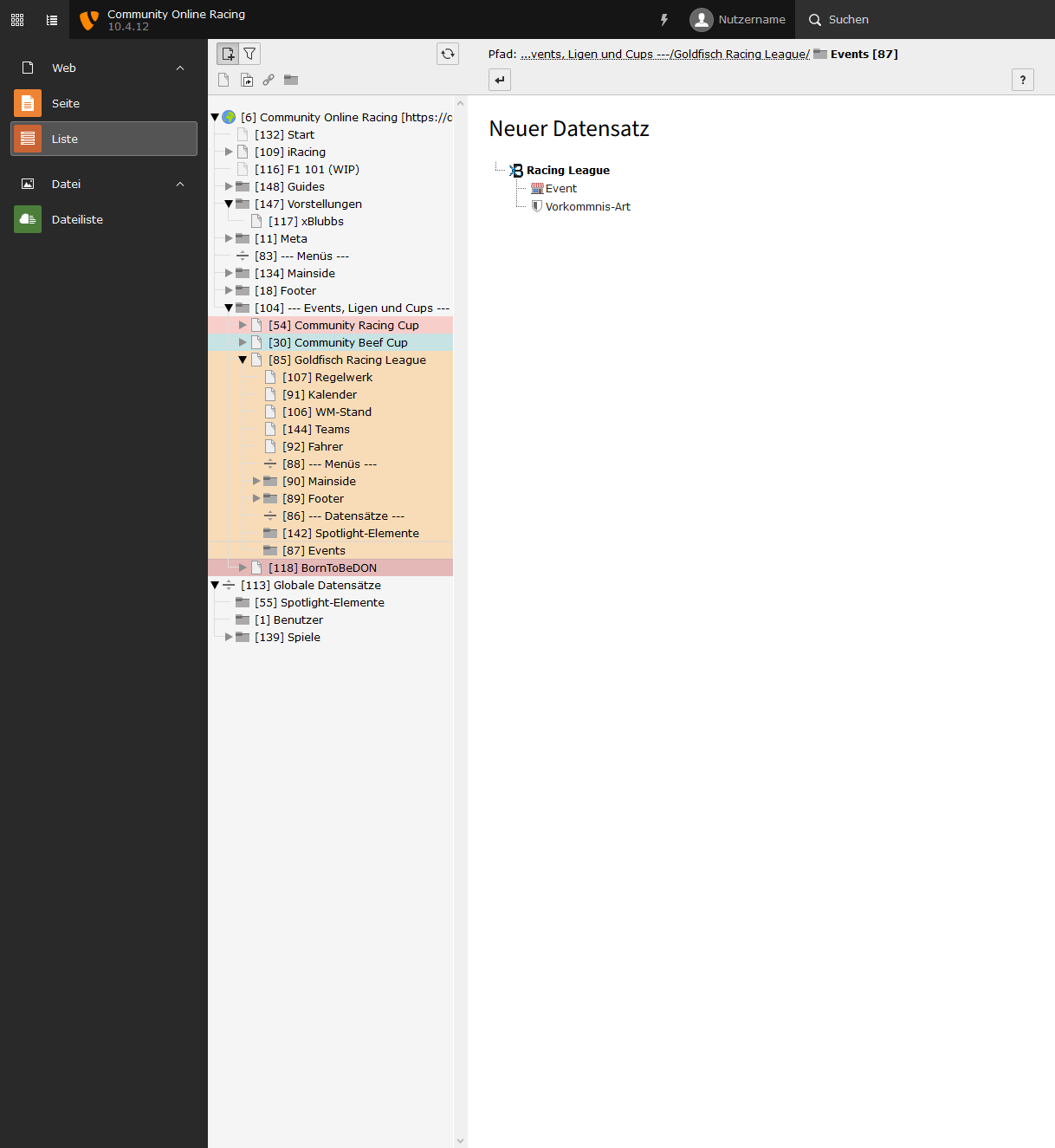
Task: Click the divider icon of [83] --- Menüs ---
Action: point(243,256)
